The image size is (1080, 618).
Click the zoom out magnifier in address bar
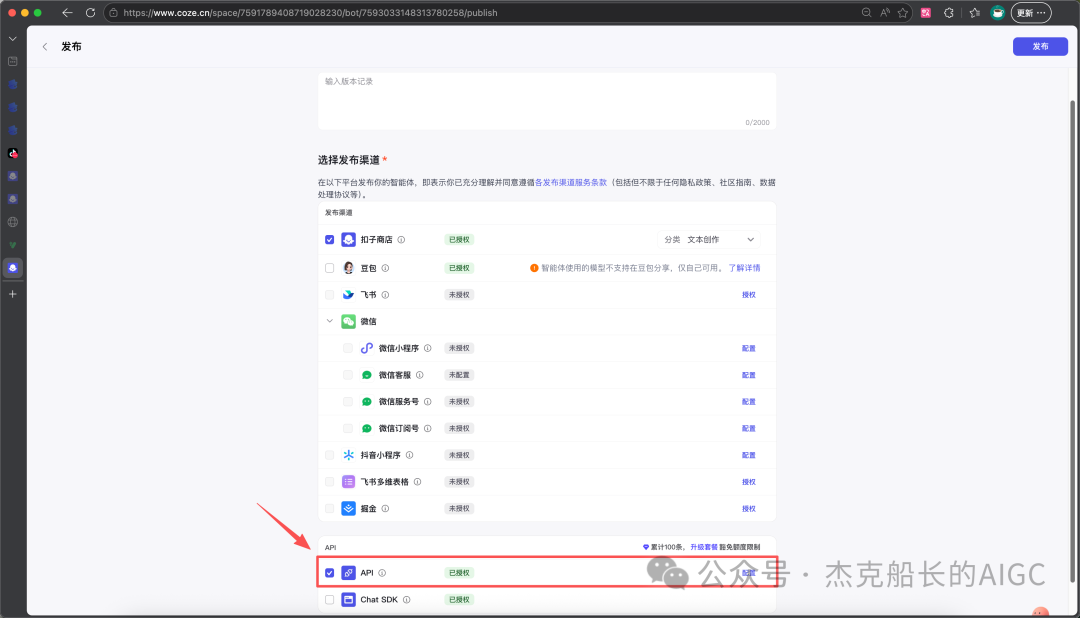click(866, 12)
